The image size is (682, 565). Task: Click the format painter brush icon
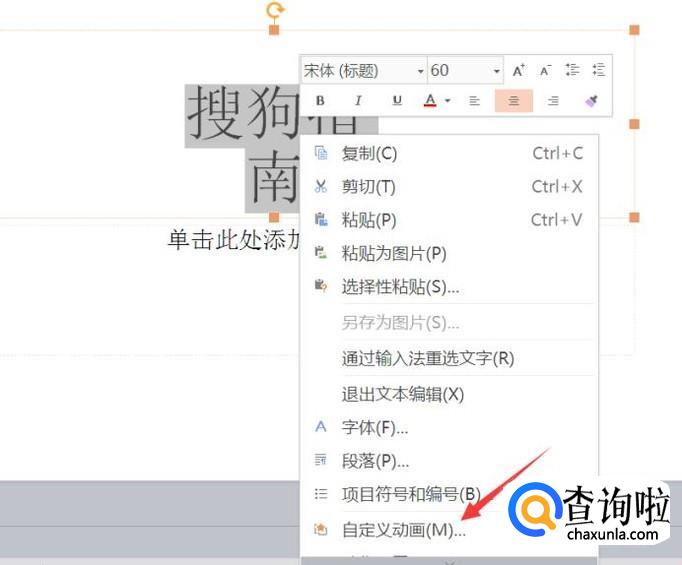(591, 101)
